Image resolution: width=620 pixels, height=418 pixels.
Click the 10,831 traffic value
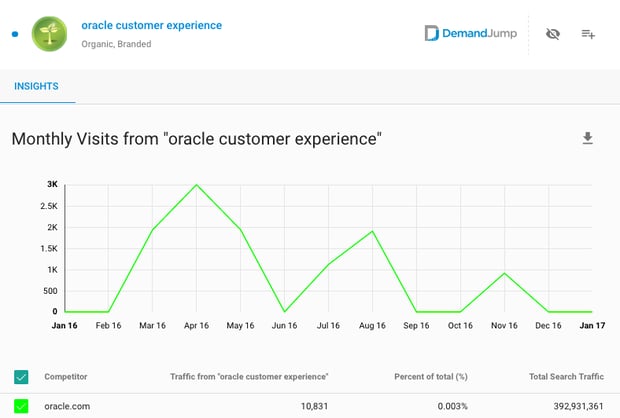point(314,406)
